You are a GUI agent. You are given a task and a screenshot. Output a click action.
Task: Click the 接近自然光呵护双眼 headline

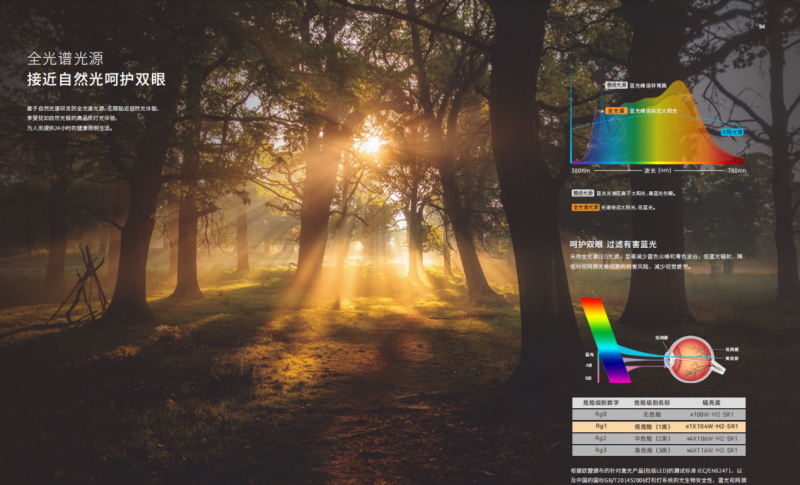click(97, 80)
